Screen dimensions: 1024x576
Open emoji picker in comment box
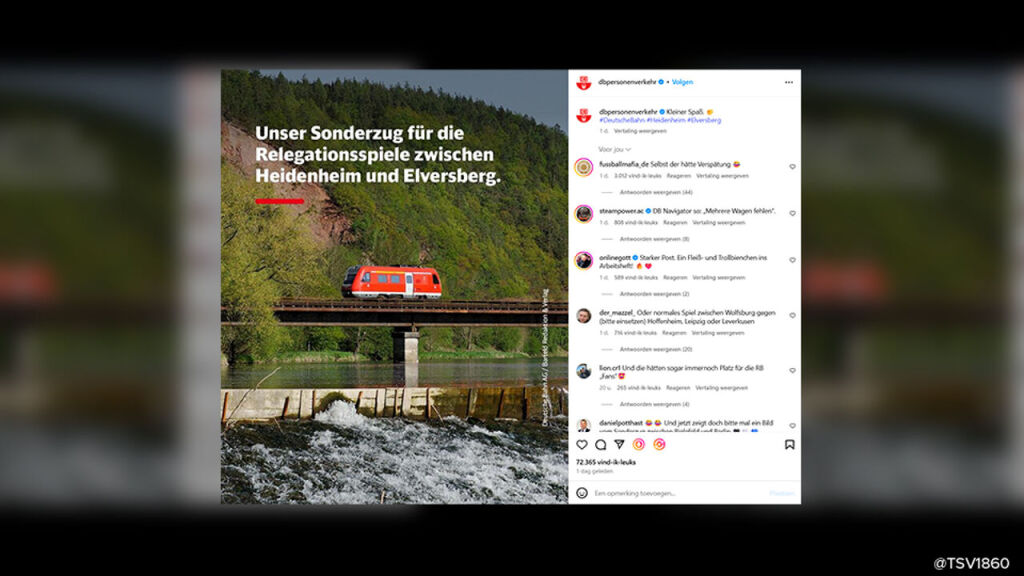tap(582, 493)
